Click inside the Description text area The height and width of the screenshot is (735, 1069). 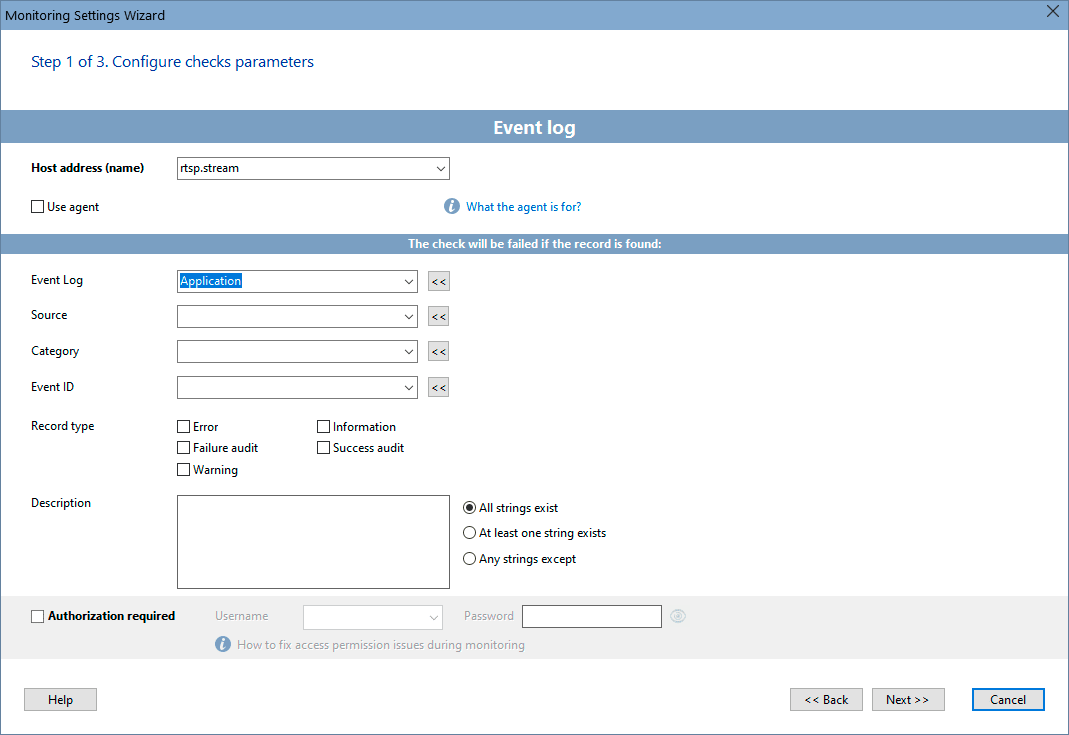tap(313, 542)
